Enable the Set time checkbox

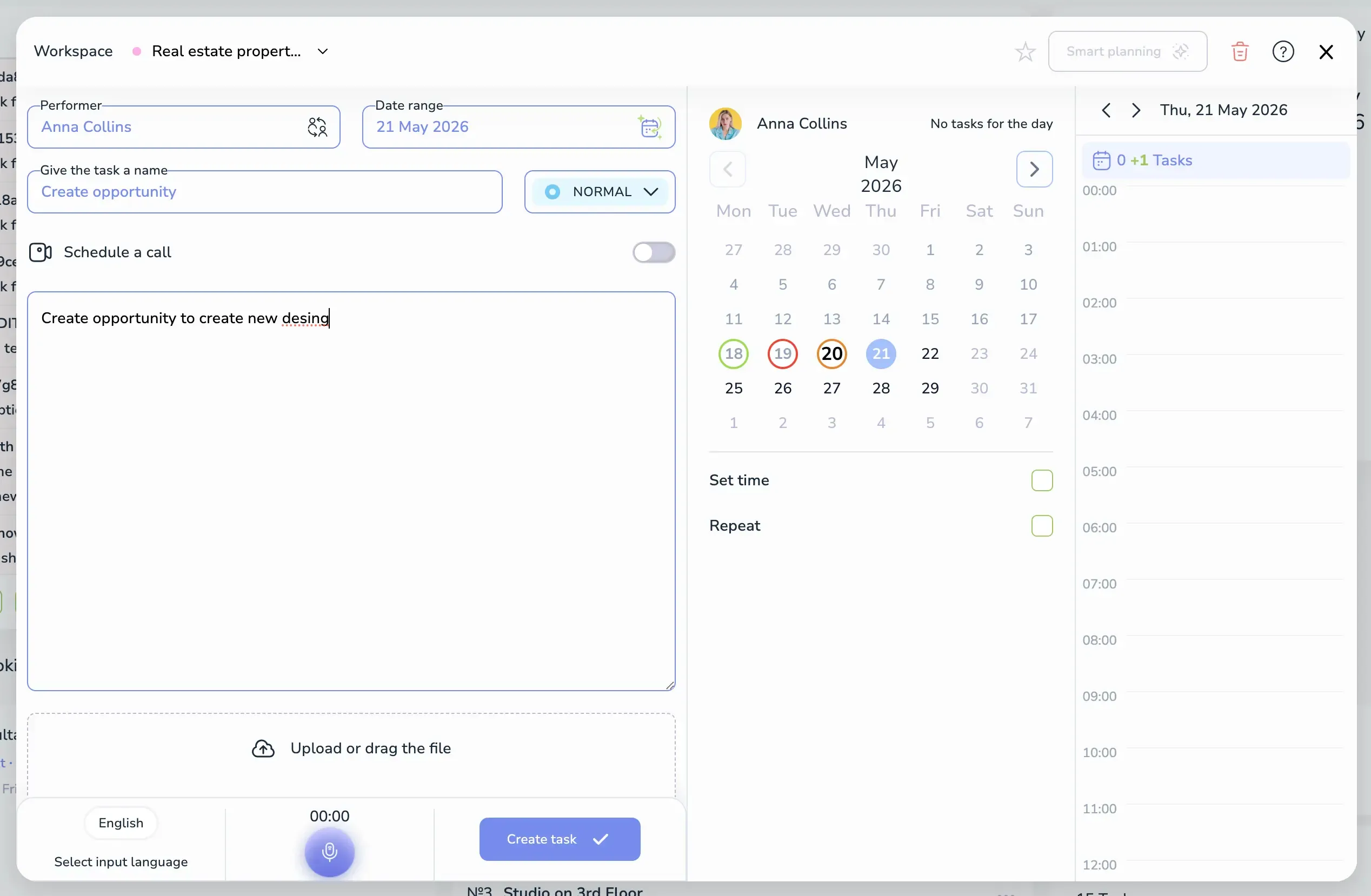click(x=1042, y=480)
